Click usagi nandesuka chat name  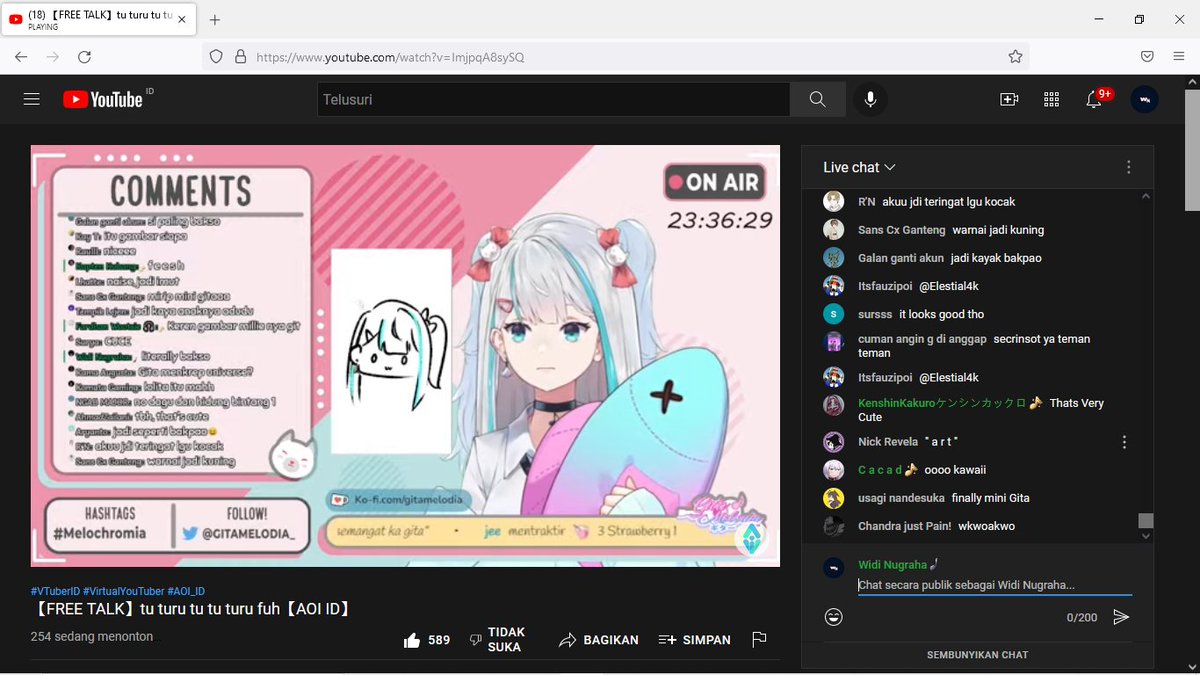coord(901,498)
